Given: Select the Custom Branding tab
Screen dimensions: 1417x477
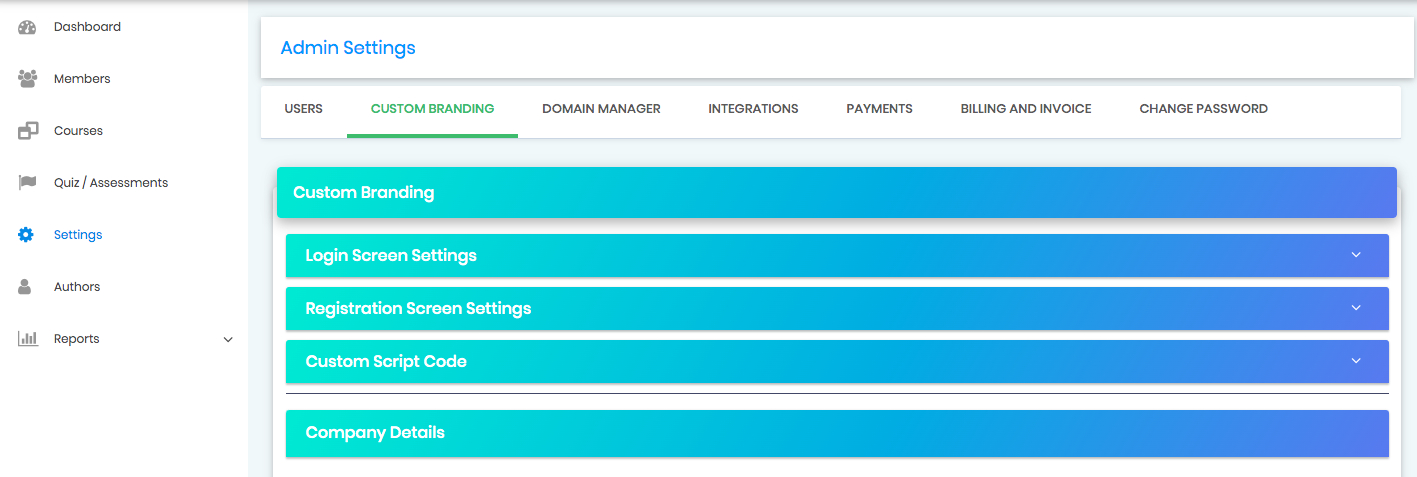Looking at the screenshot, I should point(432,109).
